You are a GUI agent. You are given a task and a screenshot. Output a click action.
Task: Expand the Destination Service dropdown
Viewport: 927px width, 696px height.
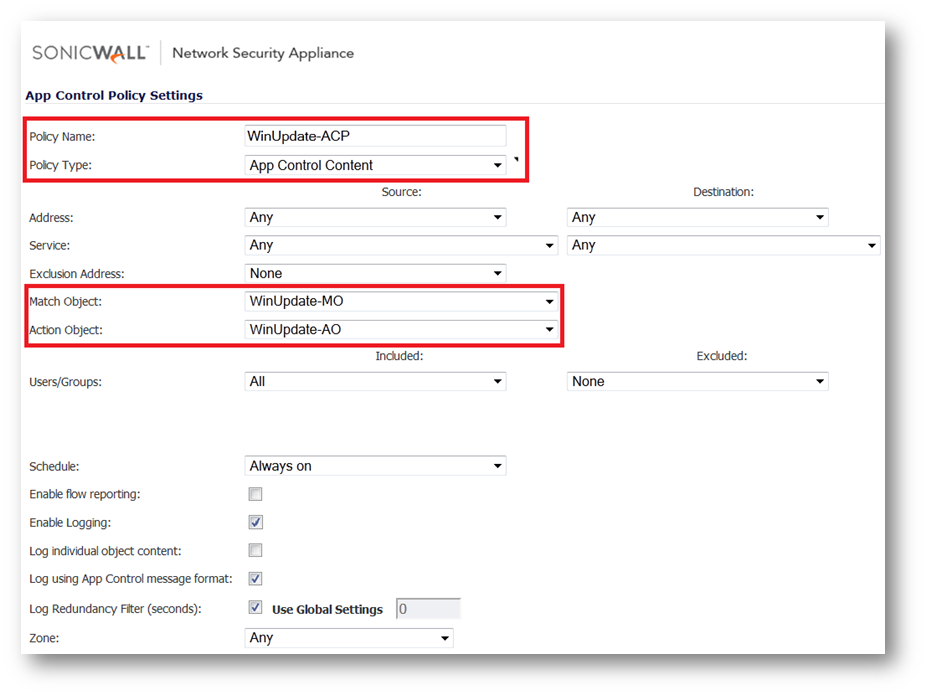coord(723,245)
